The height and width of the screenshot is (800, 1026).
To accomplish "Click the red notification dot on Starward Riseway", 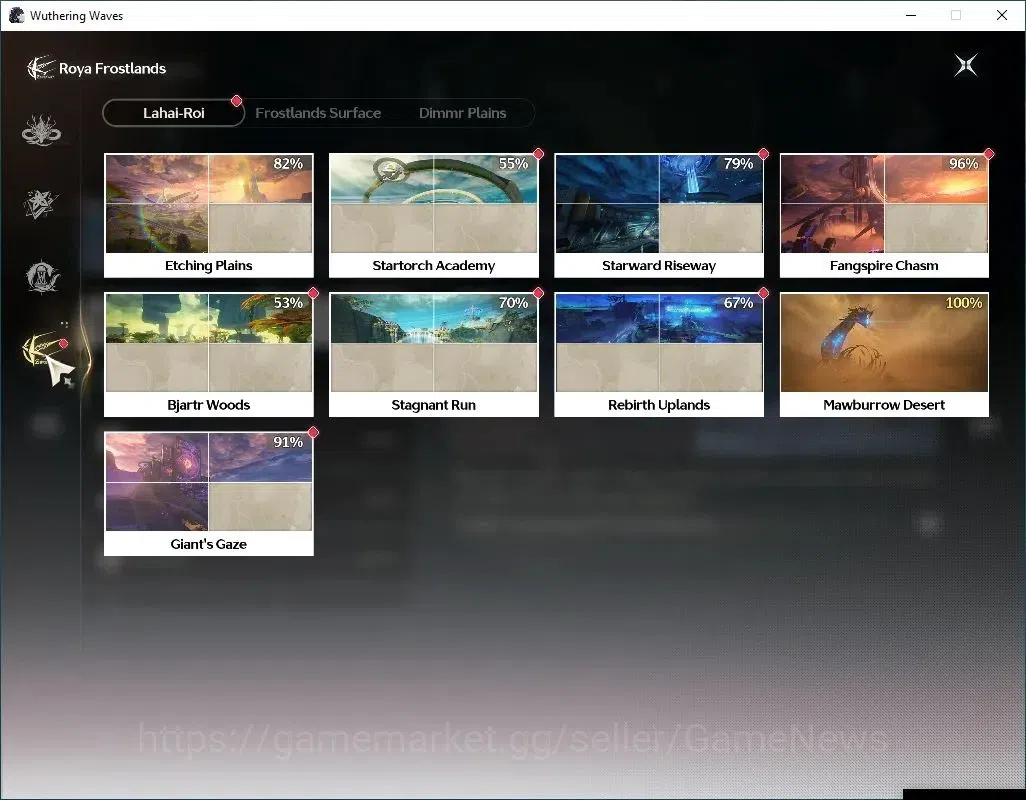I will 763,154.
